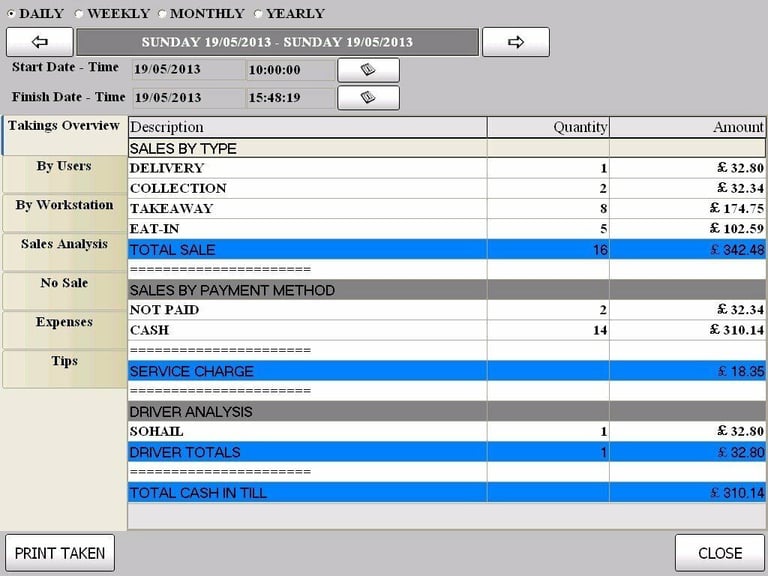
Task: Click the Finish Date field 19/05/2013
Action: click(x=188, y=97)
